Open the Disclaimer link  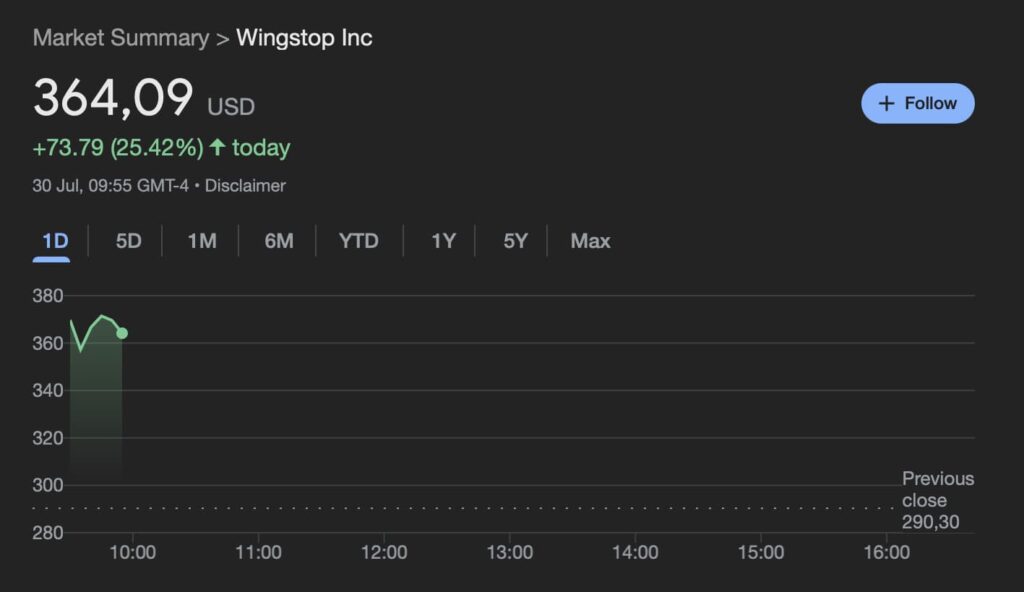point(245,186)
